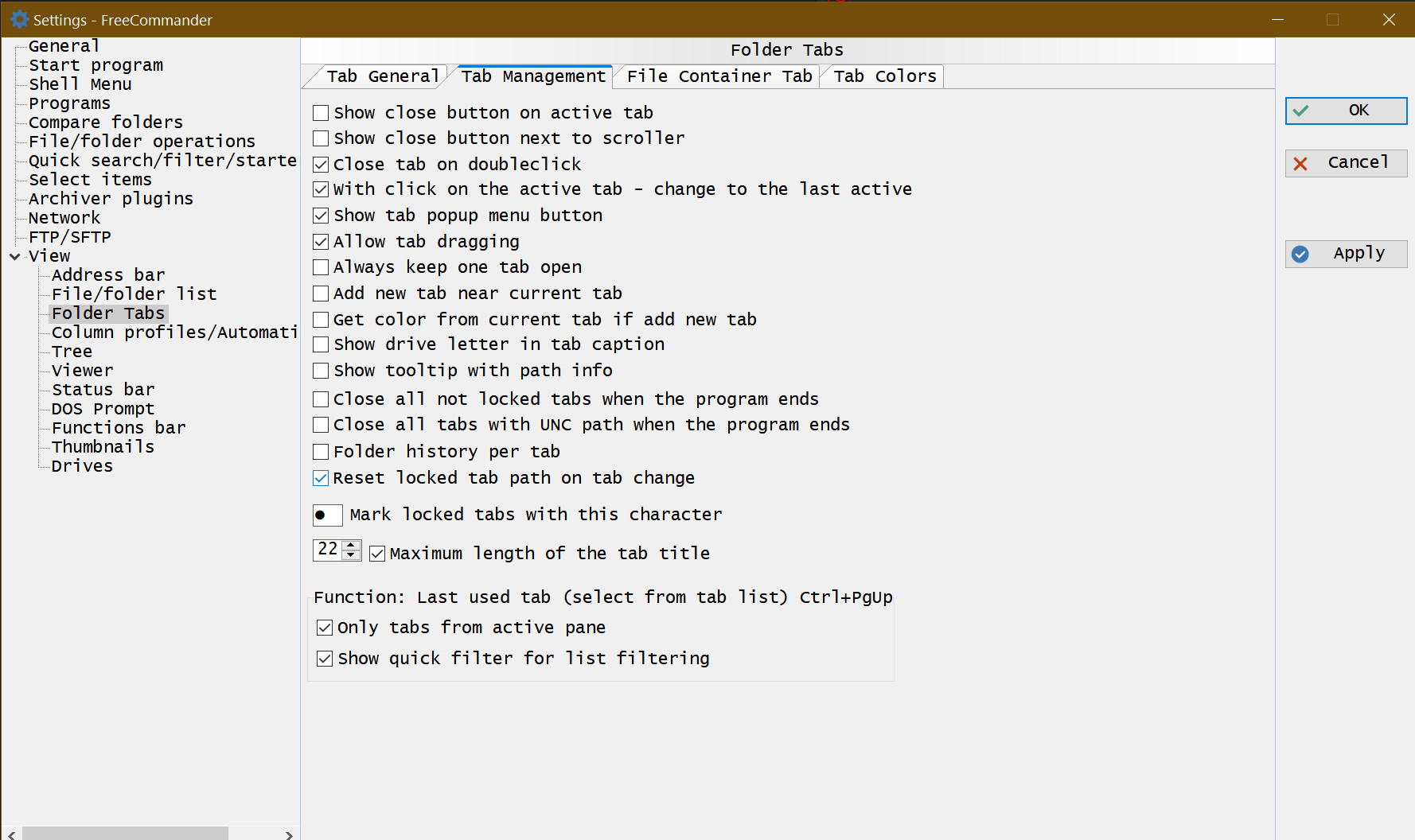Decrease maximum tab title length spinner

pos(351,555)
